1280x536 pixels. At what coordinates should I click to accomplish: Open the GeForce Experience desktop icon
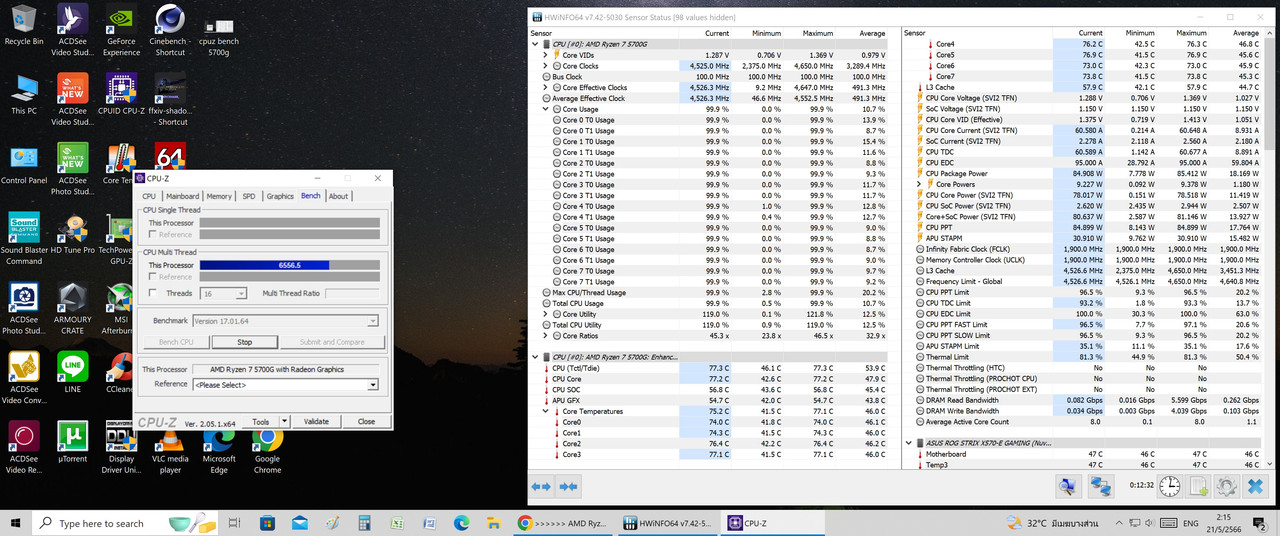121,30
